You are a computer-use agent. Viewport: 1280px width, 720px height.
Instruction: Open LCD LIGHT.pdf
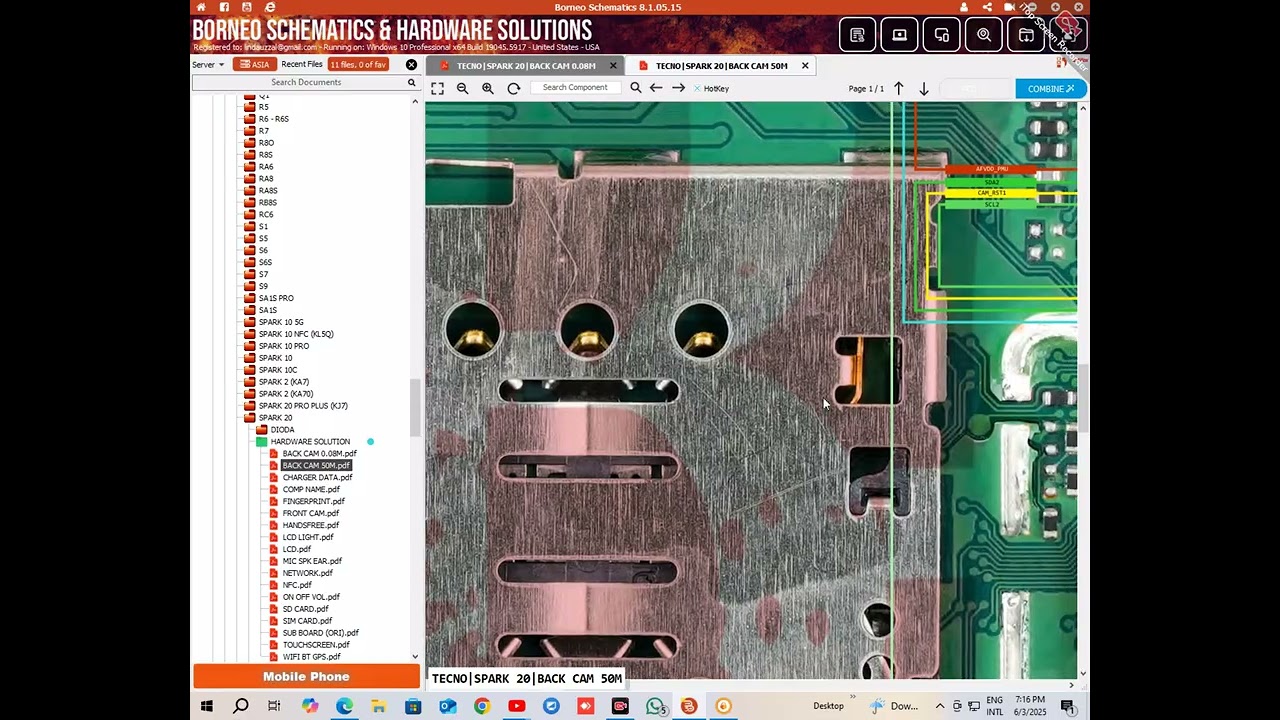click(x=308, y=537)
